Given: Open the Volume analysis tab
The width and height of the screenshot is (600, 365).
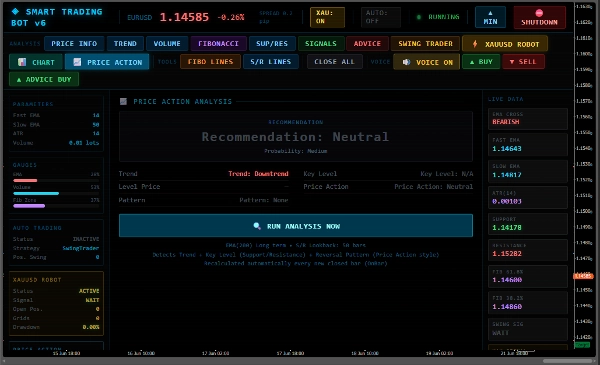Looking at the screenshot, I should [x=167, y=44].
